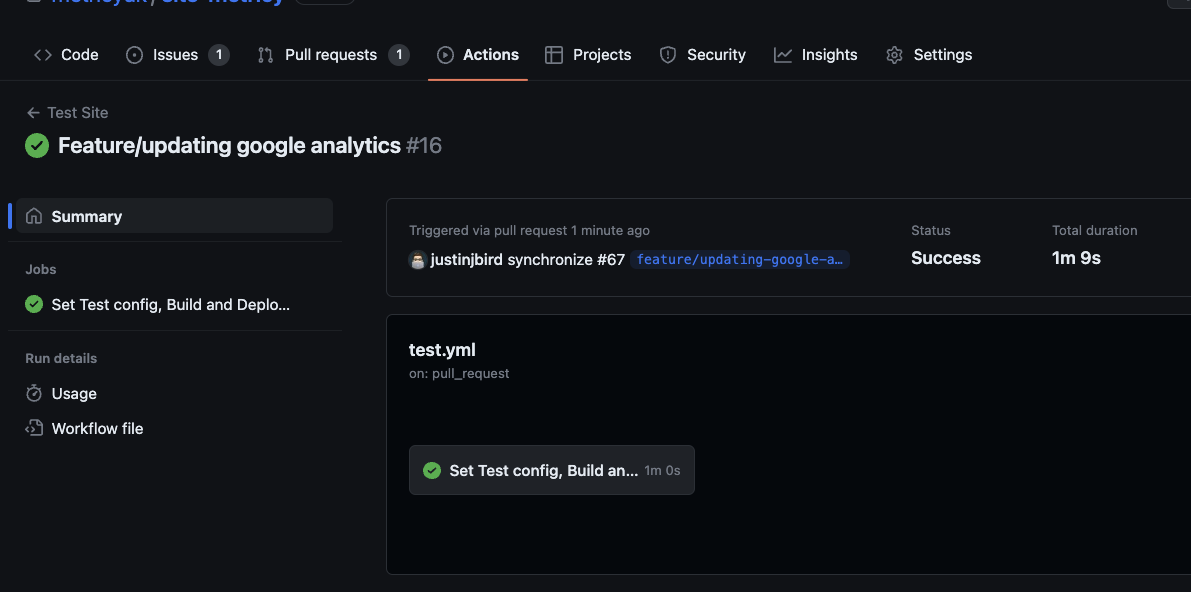Click the green check in the test.yml job card
Viewport: 1191px width, 592px height.
[432, 470]
